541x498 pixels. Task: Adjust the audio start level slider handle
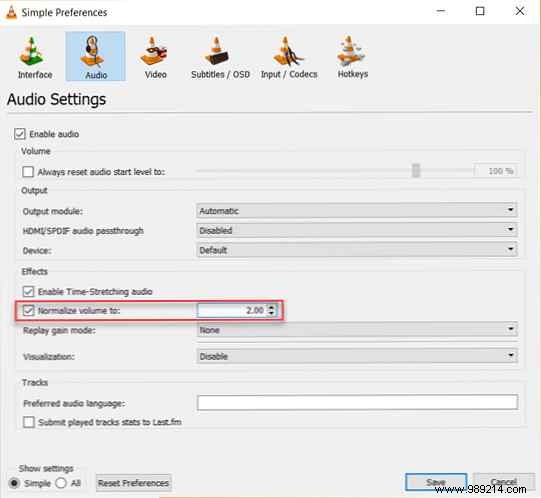[x=416, y=170]
